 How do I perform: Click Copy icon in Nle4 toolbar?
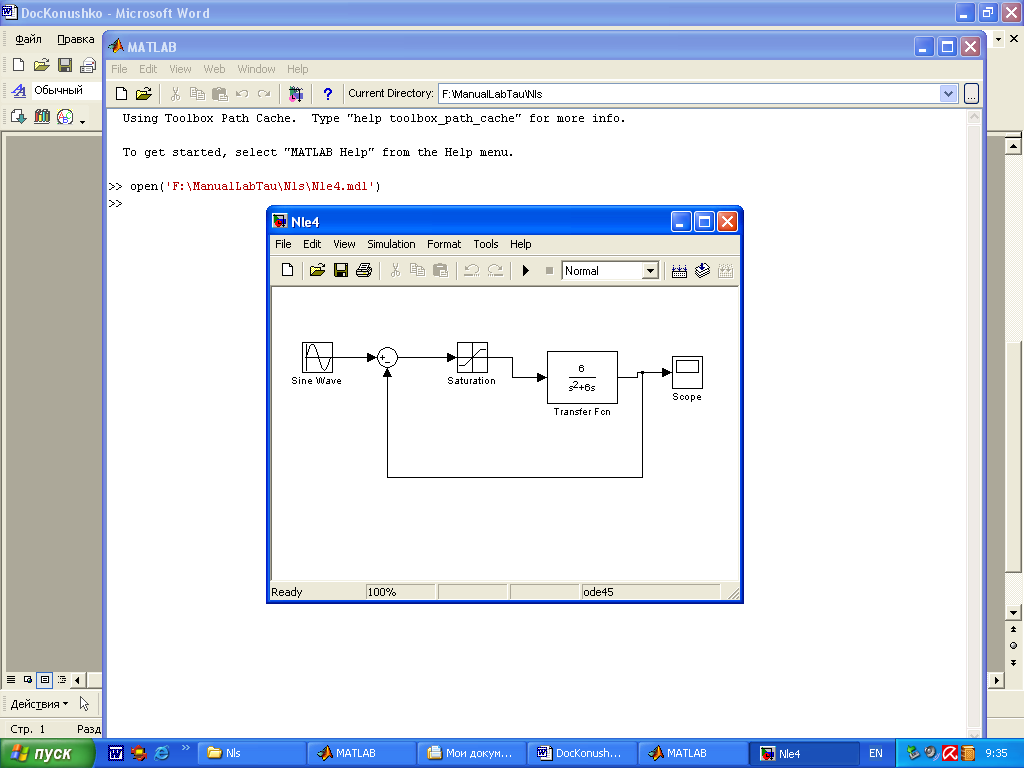click(x=417, y=270)
